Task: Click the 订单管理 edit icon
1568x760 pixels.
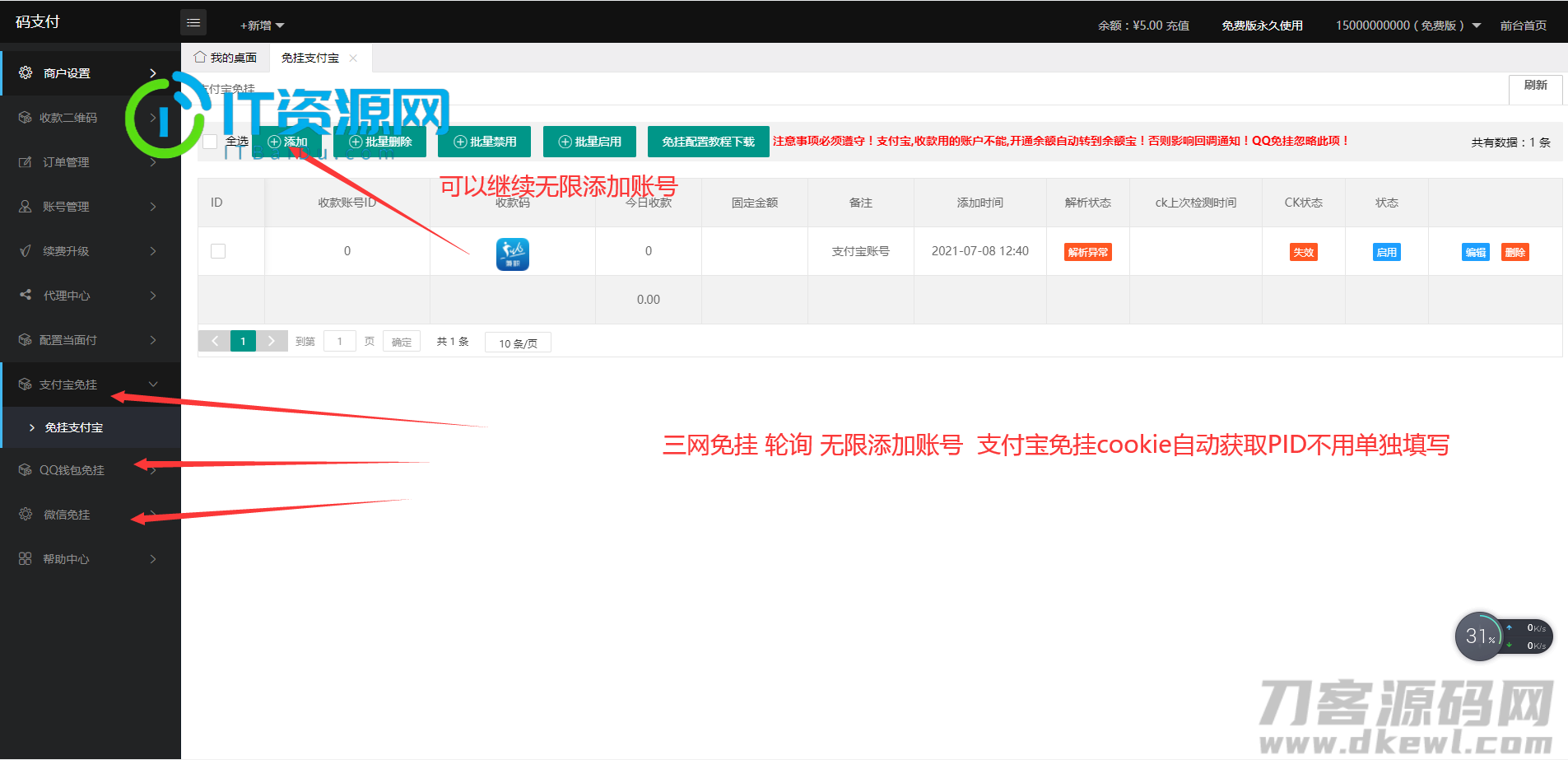Action: point(26,162)
